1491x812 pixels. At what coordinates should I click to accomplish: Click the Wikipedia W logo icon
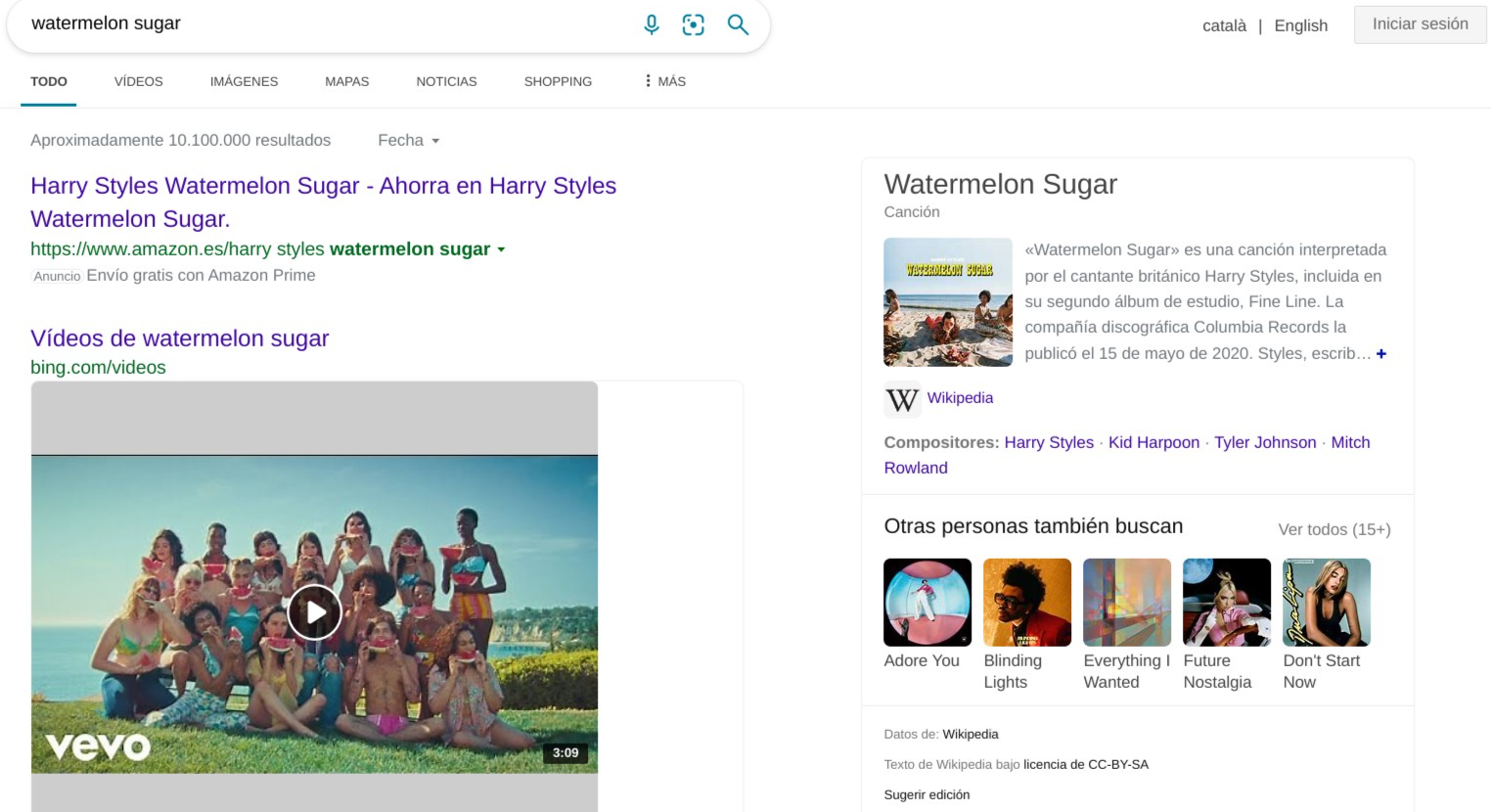coord(902,399)
